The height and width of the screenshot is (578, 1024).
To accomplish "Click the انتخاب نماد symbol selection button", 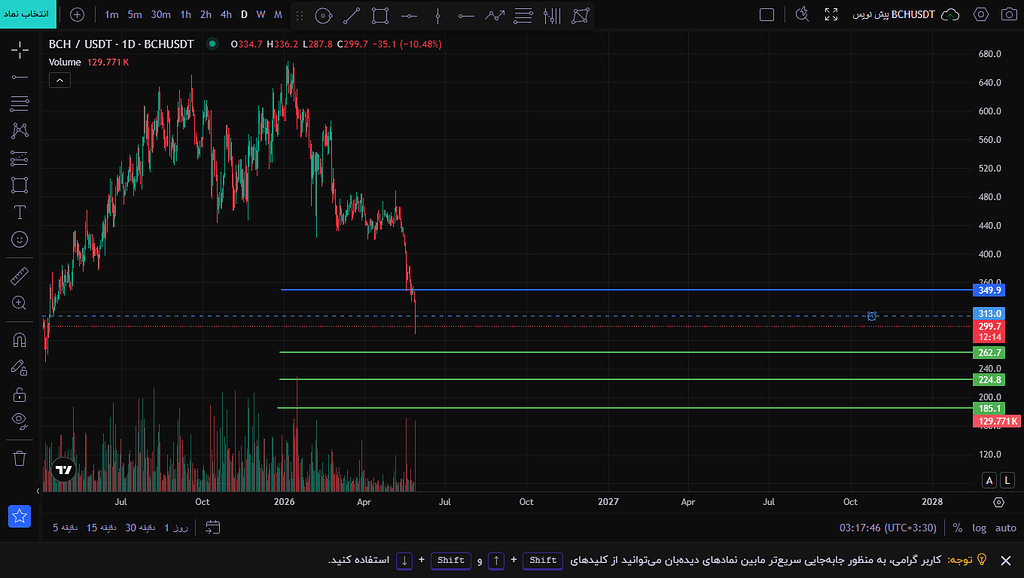I will tap(28, 14).
